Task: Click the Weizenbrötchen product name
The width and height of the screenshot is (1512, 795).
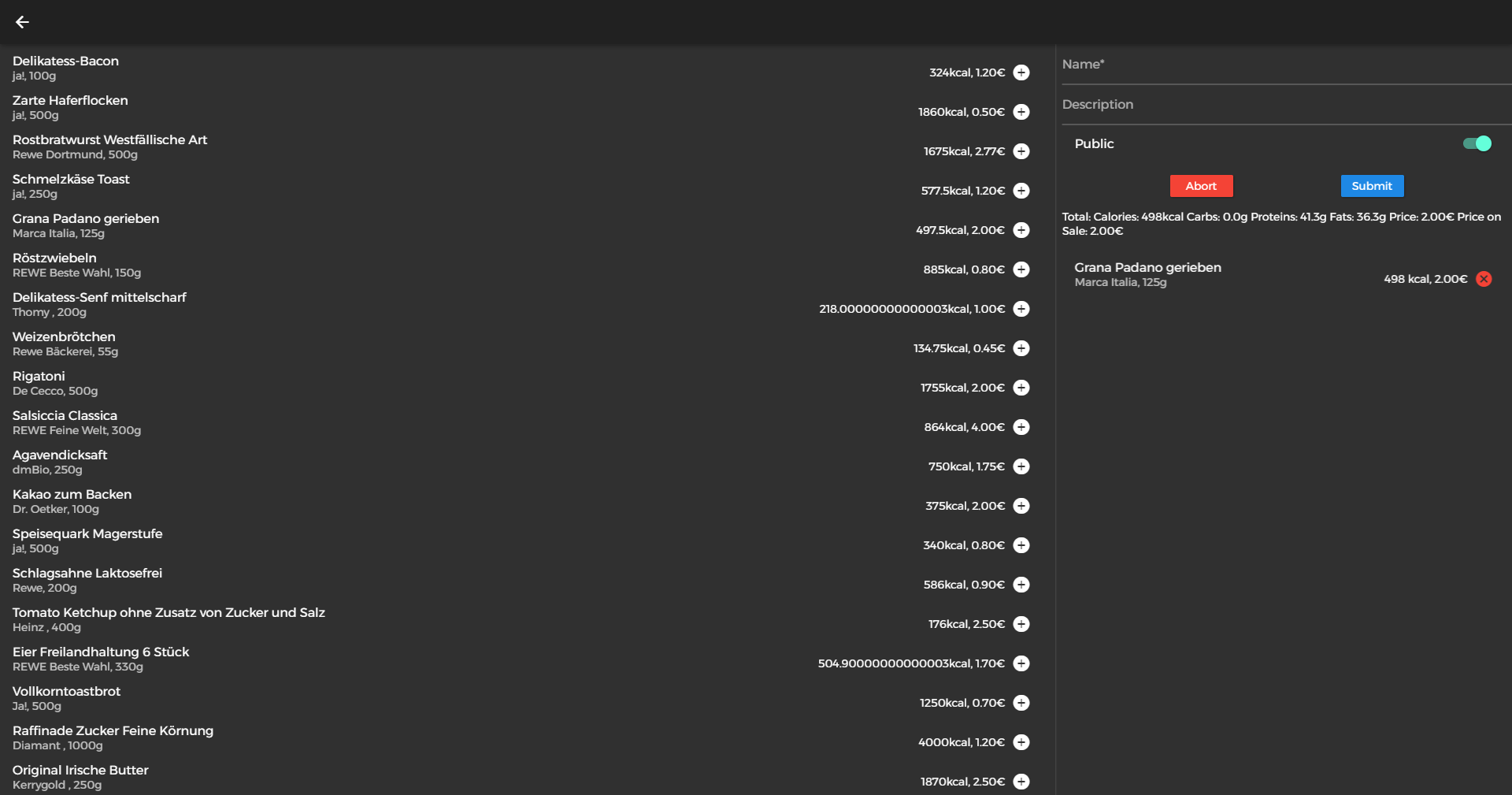Action: click(x=64, y=336)
